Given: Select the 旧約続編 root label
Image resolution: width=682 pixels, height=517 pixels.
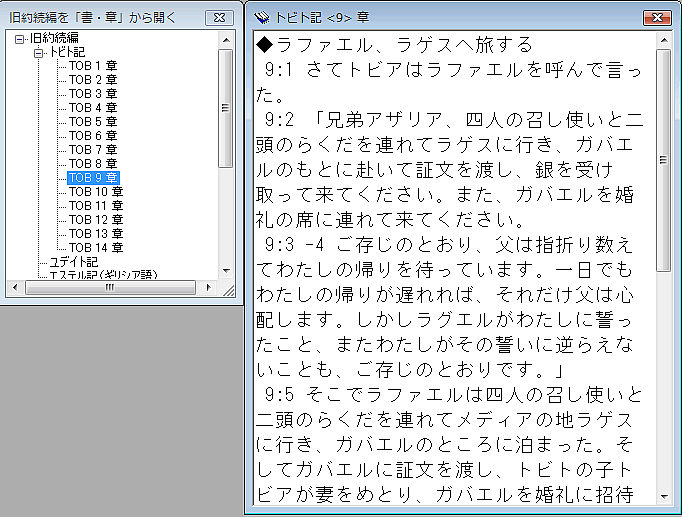Looking at the screenshot, I should pos(54,38).
